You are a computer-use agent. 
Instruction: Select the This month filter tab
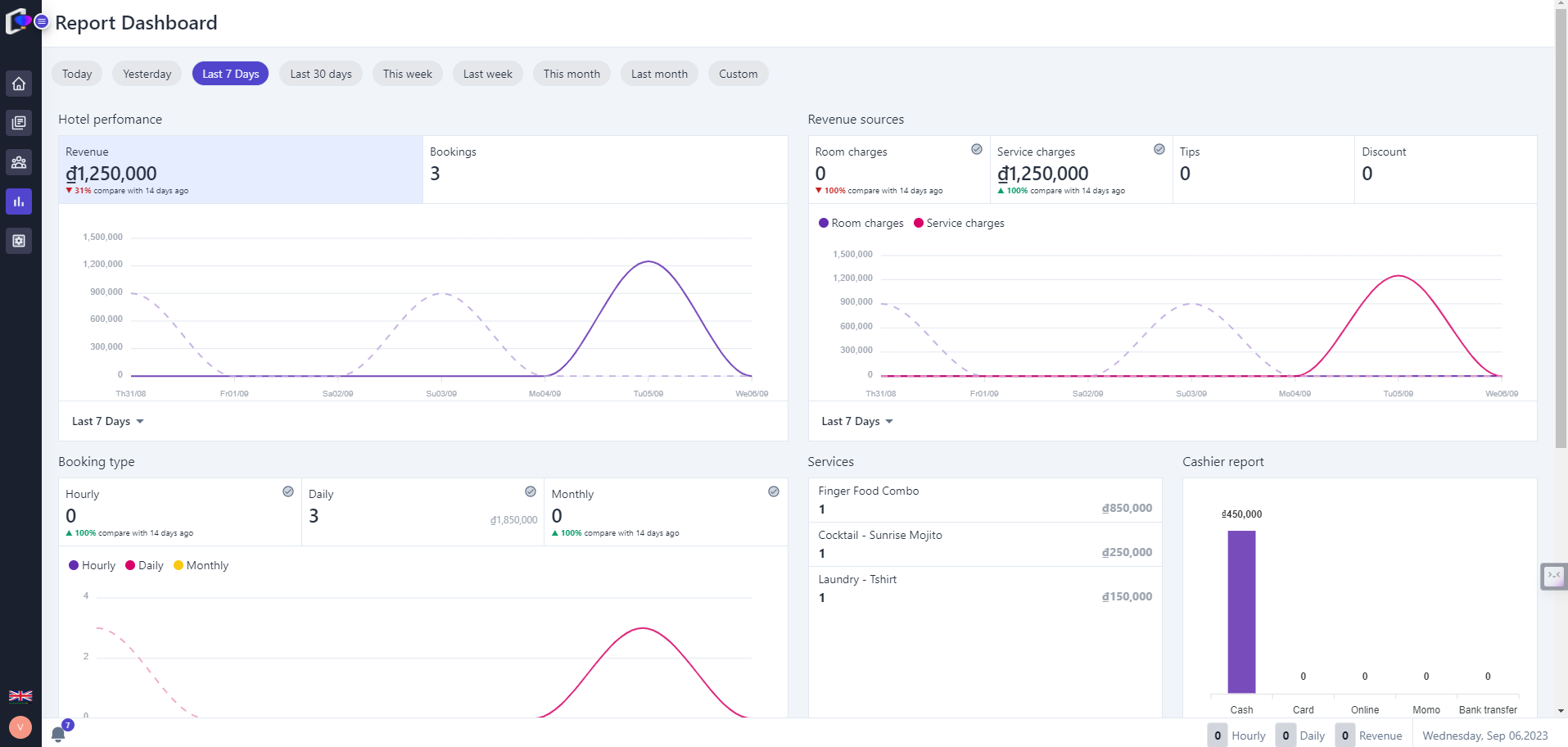(572, 74)
